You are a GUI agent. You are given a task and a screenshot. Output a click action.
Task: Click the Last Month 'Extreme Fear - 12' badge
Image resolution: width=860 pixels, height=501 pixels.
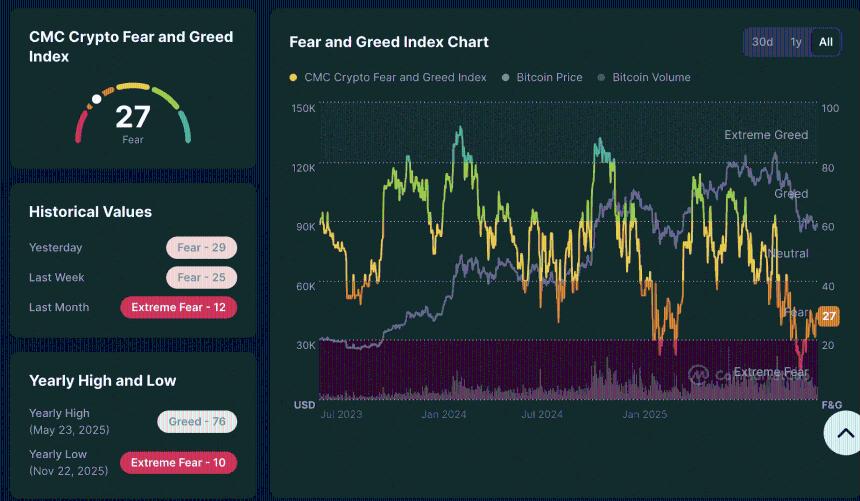pos(178,308)
